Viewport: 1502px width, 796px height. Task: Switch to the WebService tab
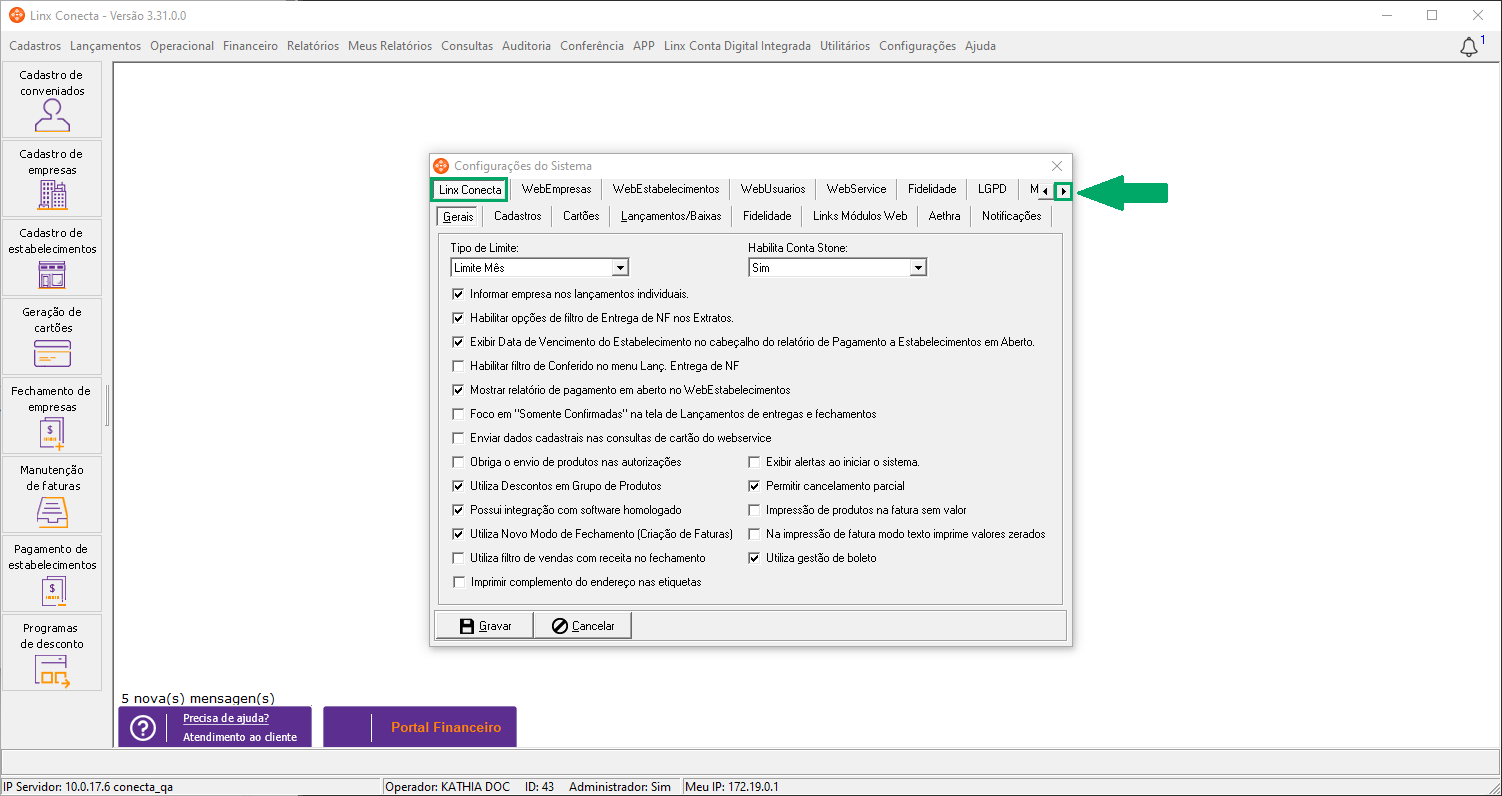tap(857, 190)
